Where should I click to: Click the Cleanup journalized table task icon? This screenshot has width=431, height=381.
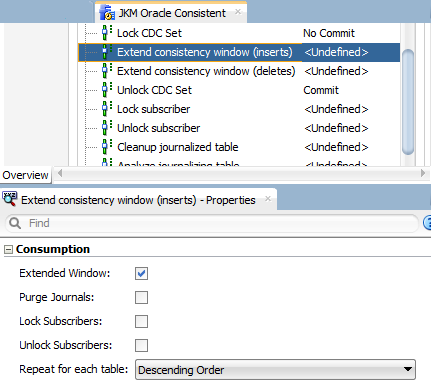(106, 147)
